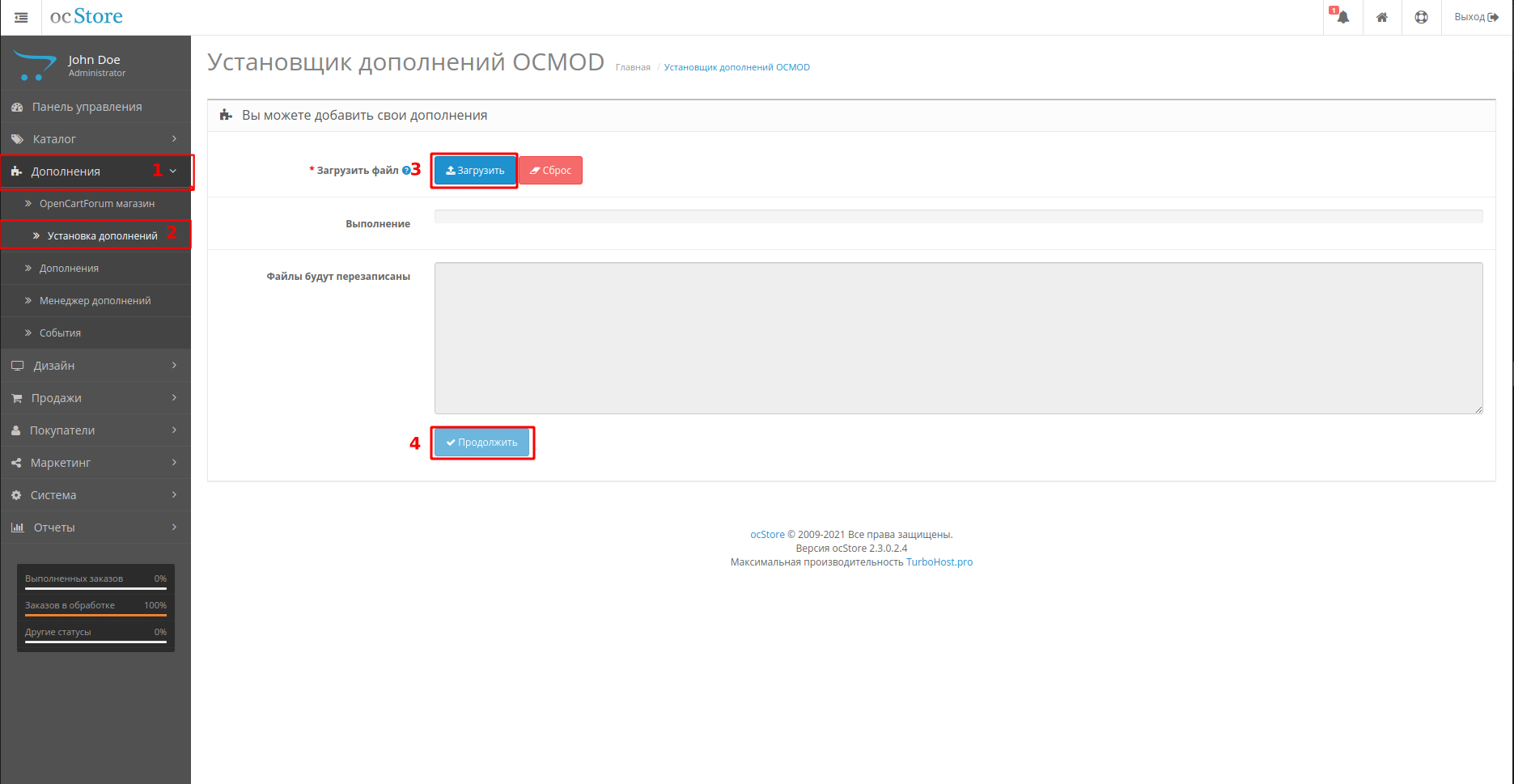Open the notifications bell icon
Viewport: 1514px width, 784px height.
pyautogui.click(x=1342, y=17)
